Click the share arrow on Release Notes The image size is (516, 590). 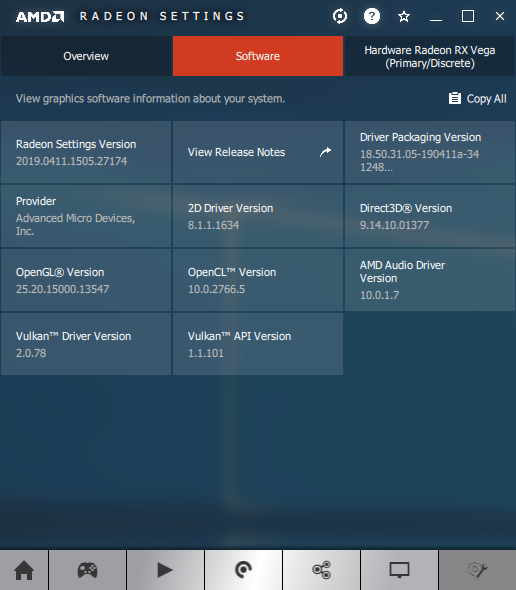coord(325,152)
